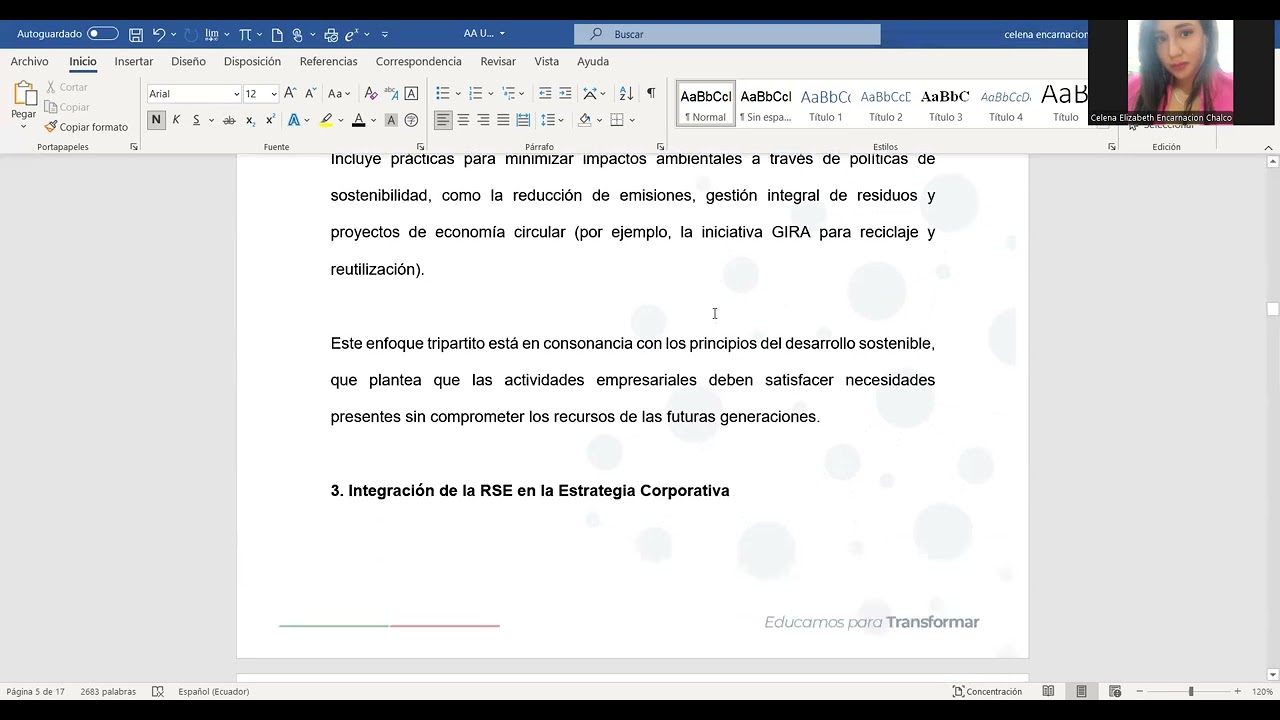Apply strikethrough to the text
1280x720 pixels.
pos(229,120)
